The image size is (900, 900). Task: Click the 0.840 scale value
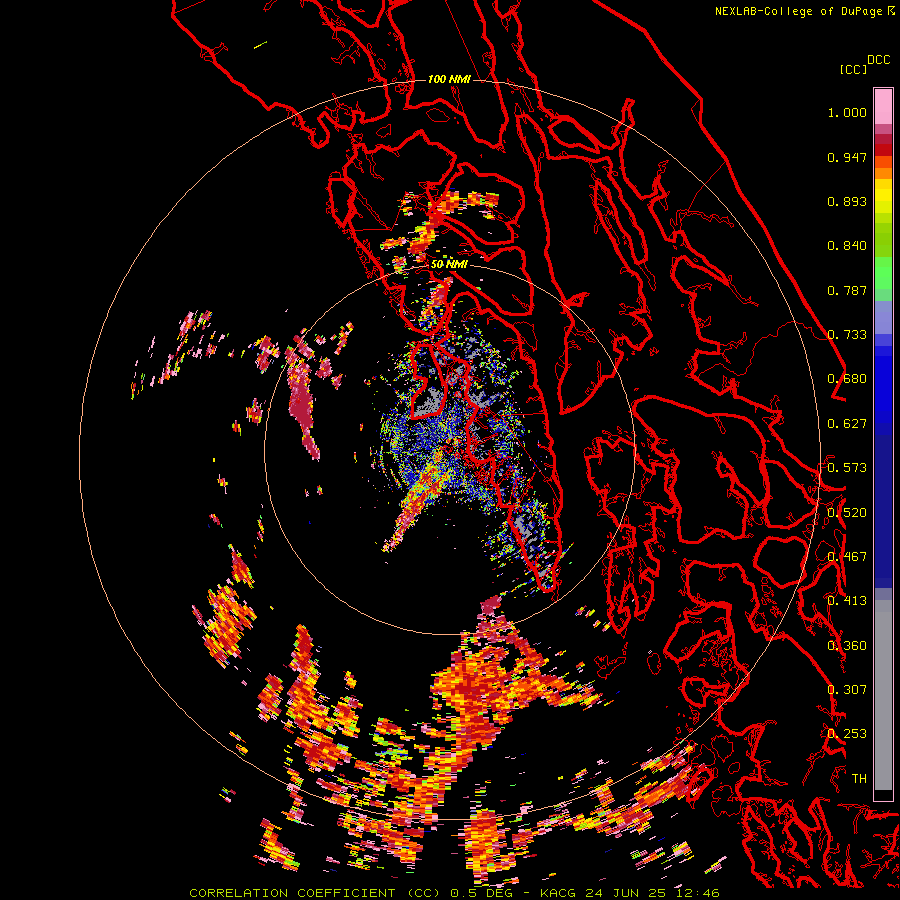click(x=847, y=246)
